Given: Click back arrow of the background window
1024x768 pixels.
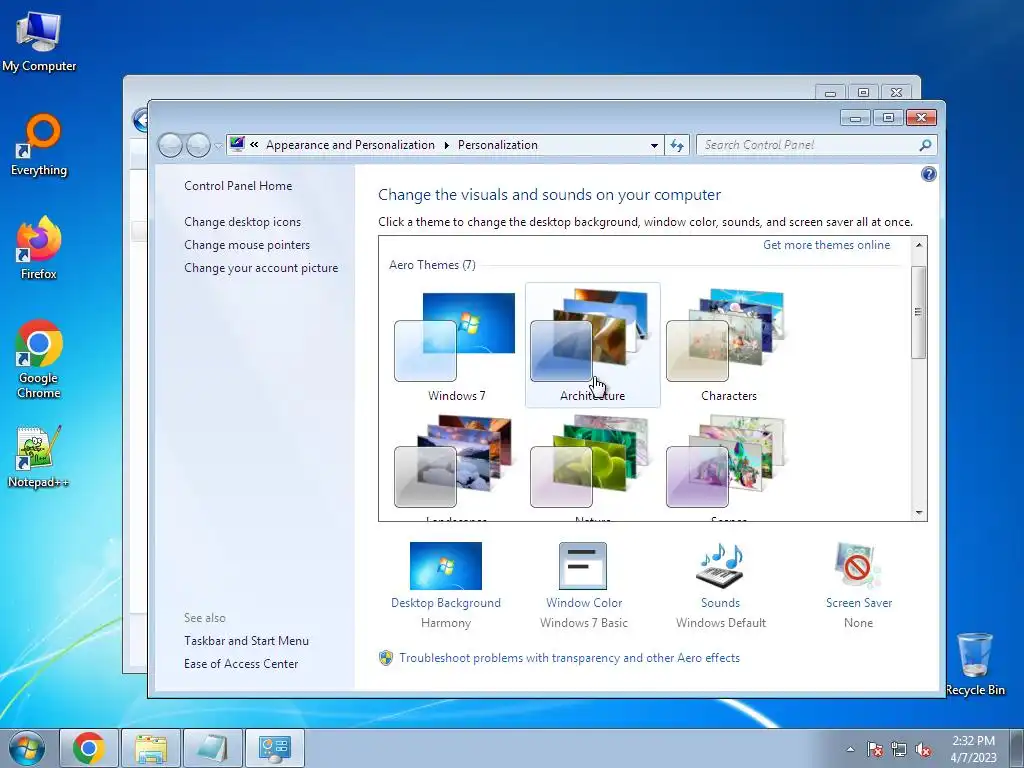Looking at the screenshot, I should (140, 120).
